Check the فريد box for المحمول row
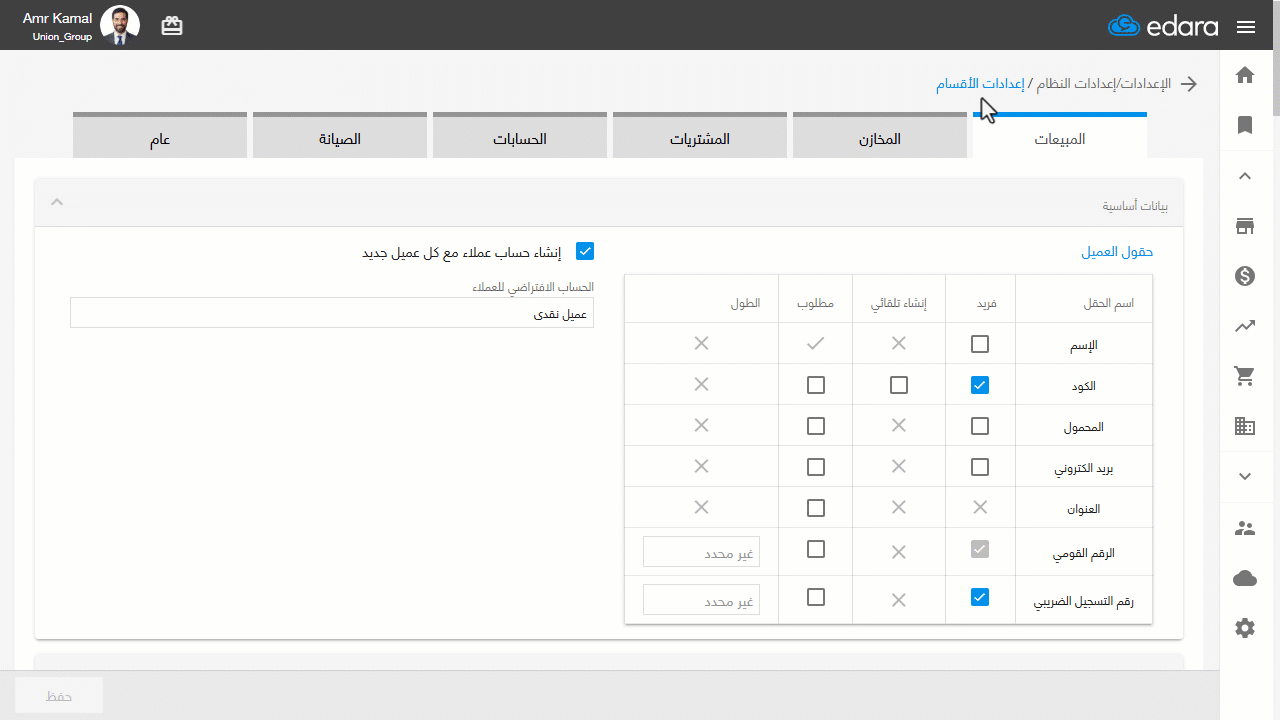 click(x=980, y=426)
